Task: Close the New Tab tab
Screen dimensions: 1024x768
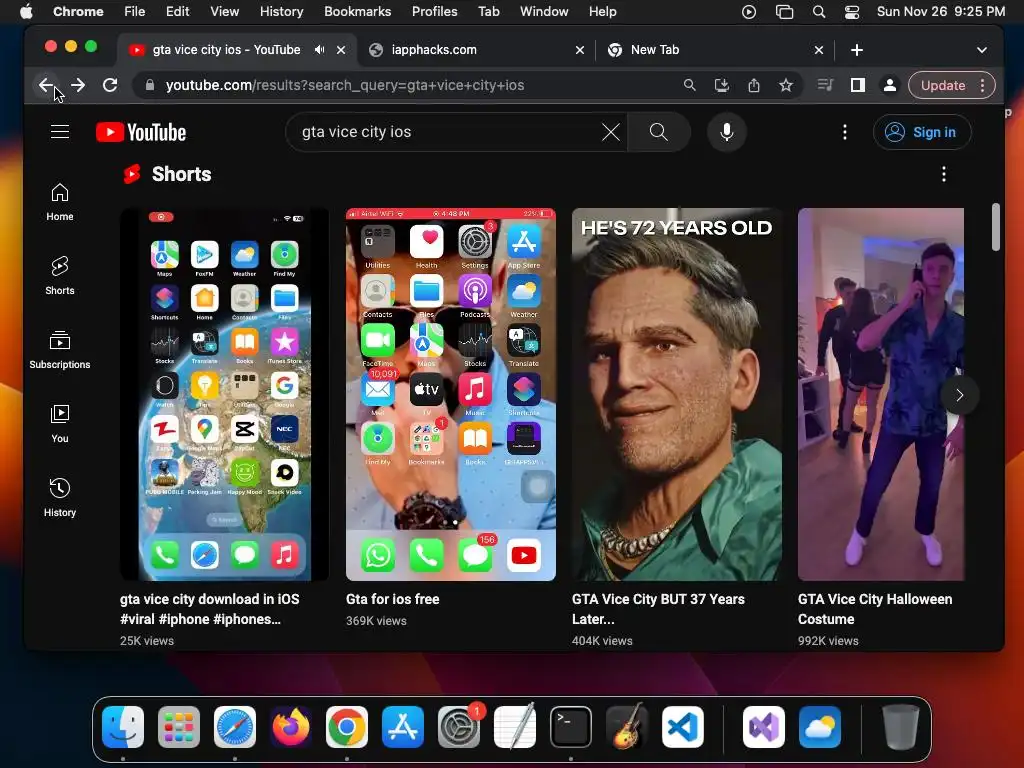Action: click(819, 50)
